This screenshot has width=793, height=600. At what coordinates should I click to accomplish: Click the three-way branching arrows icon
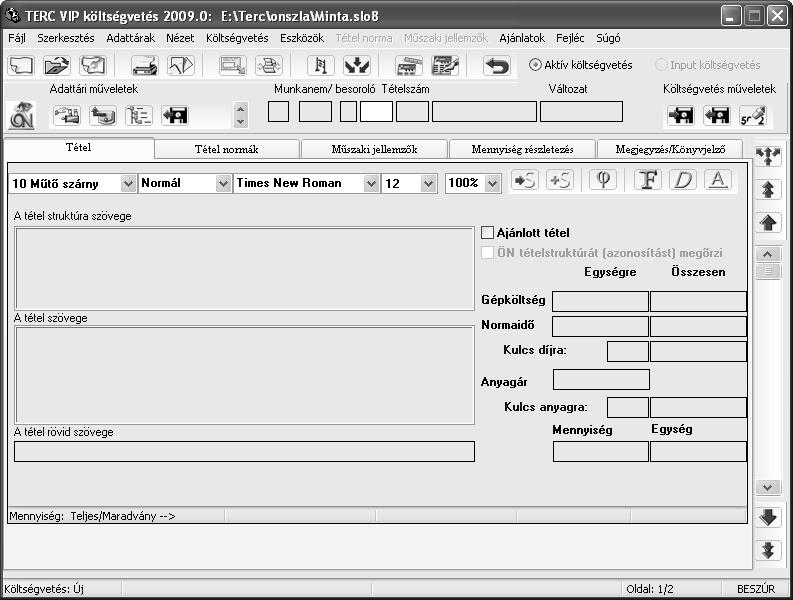coord(768,156)
